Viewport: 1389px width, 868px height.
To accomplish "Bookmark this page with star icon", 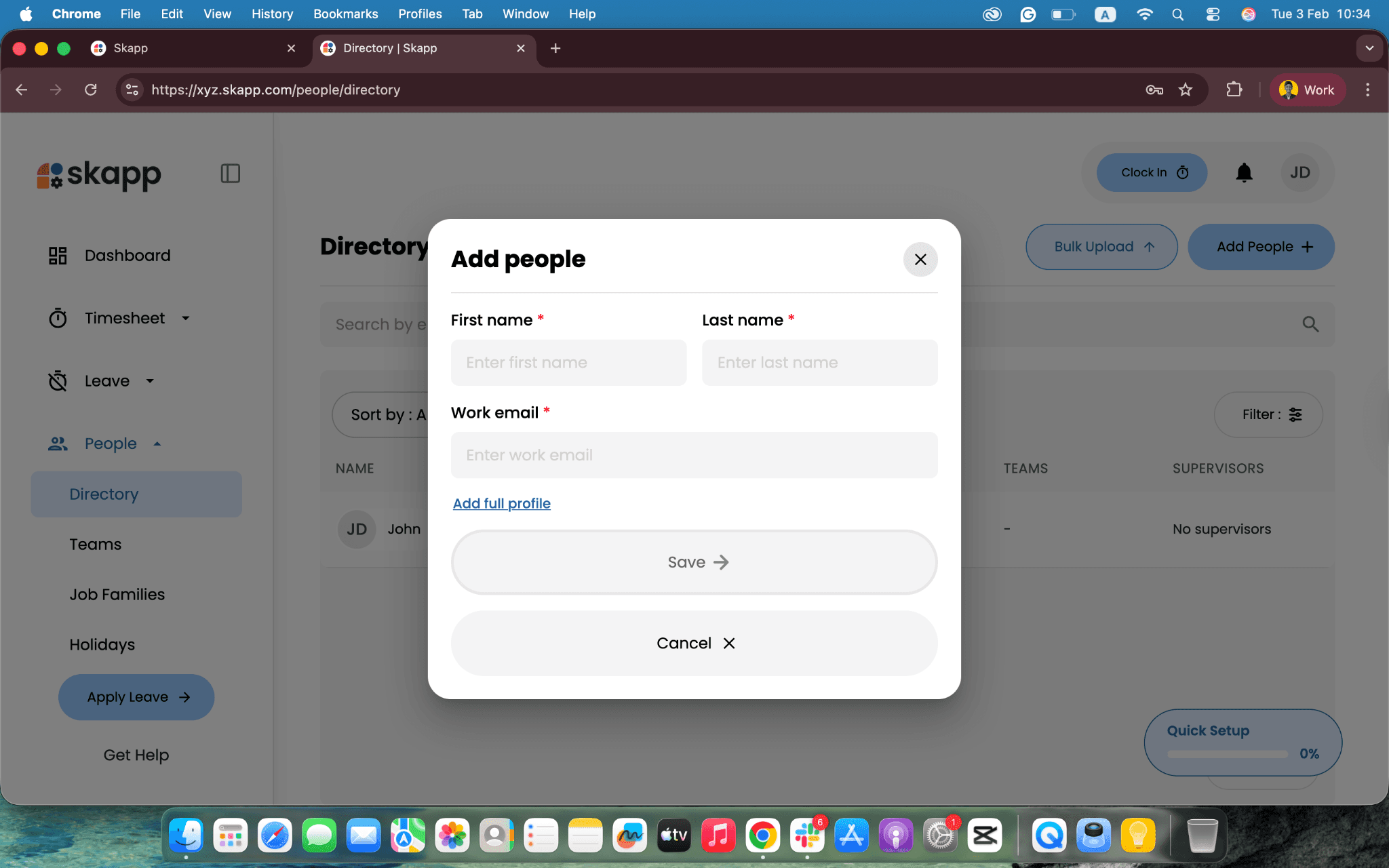I will (1185, 90).
